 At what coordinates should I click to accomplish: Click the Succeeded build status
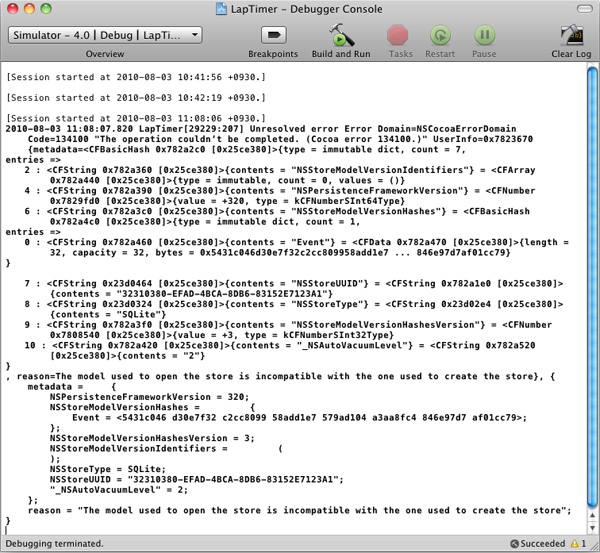tap(538, 543)
